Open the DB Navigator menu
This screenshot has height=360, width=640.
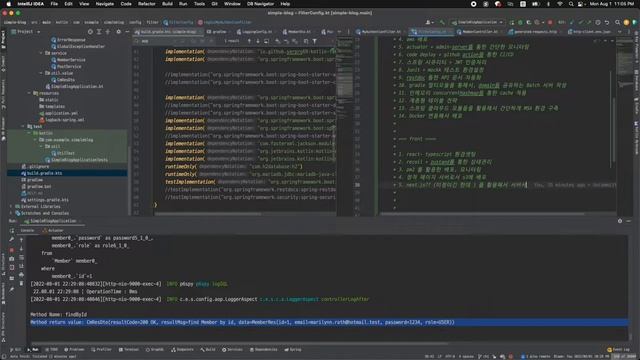pyautogui.click(x=260, y=4)
